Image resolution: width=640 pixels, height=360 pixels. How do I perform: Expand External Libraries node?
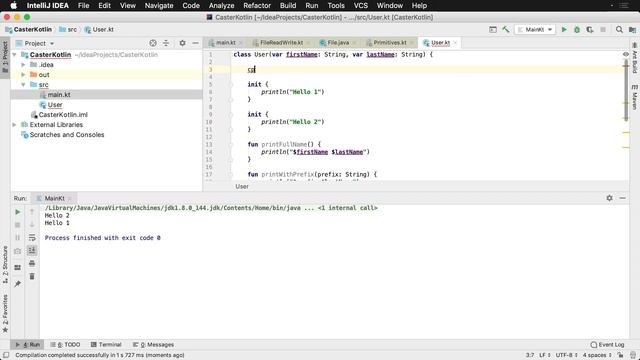(15, 124)
